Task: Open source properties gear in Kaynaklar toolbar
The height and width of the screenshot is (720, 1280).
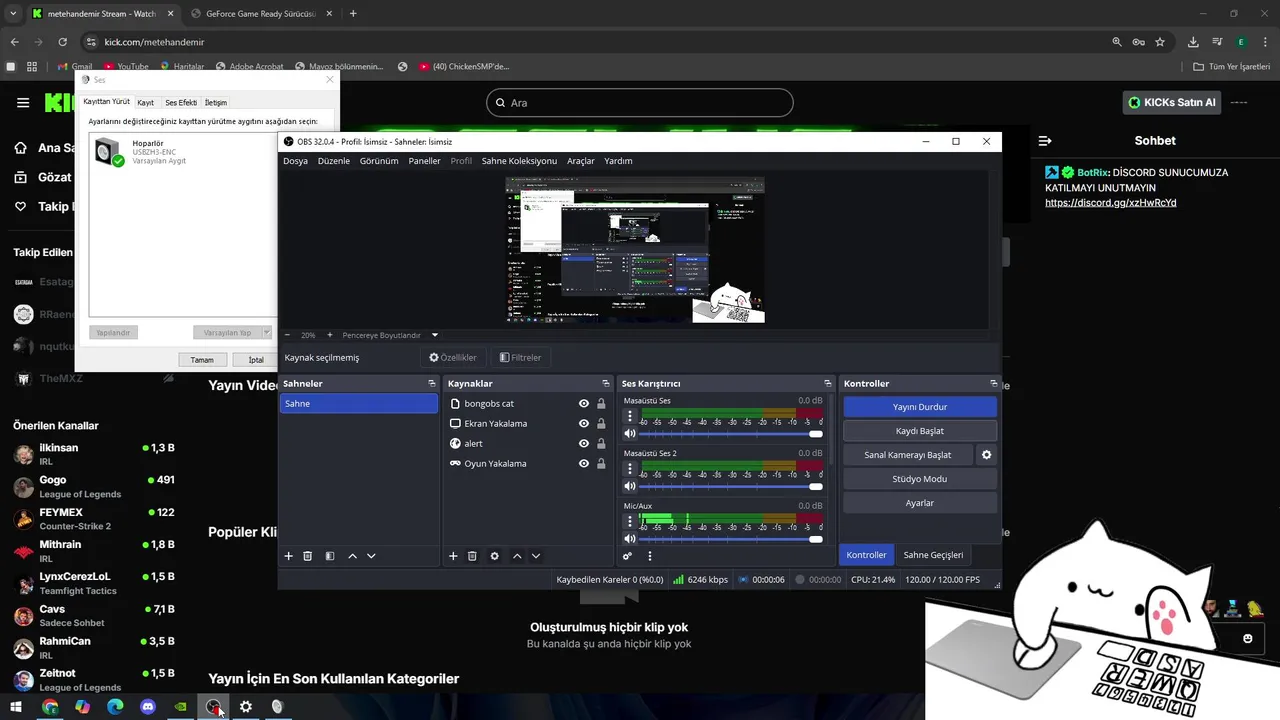Action: click(494, 556)
